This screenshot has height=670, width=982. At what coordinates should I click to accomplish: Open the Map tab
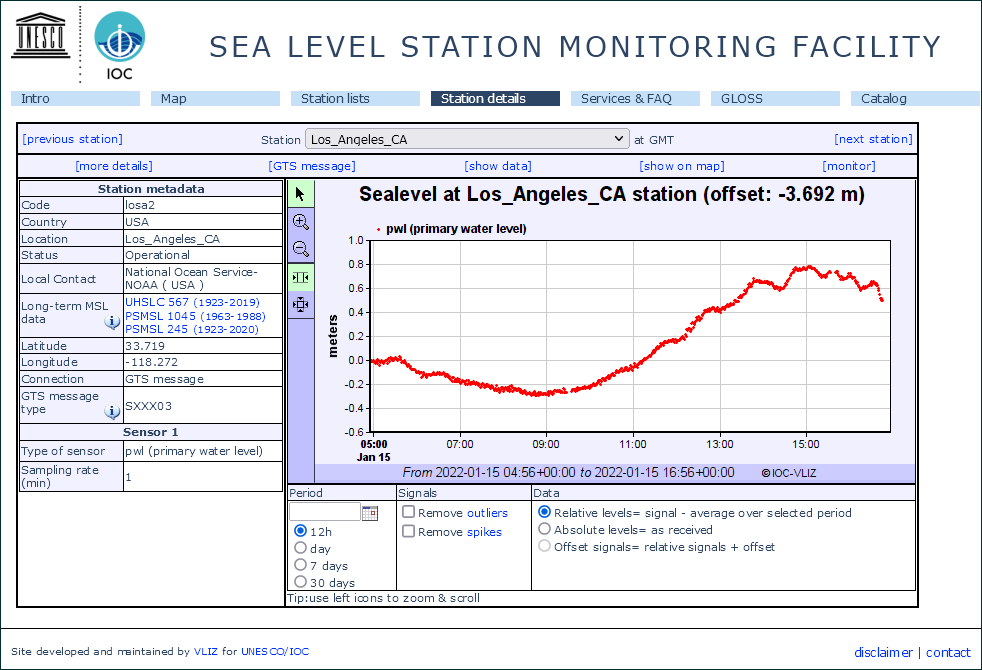click(215, 98)
